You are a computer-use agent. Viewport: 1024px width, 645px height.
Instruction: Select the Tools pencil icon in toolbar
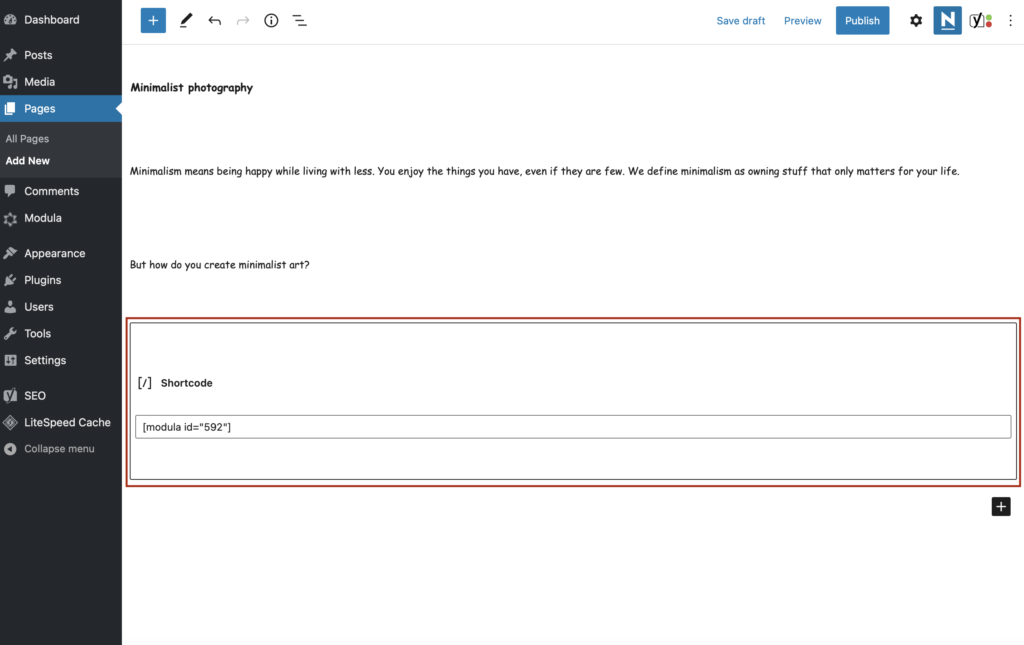186,20
